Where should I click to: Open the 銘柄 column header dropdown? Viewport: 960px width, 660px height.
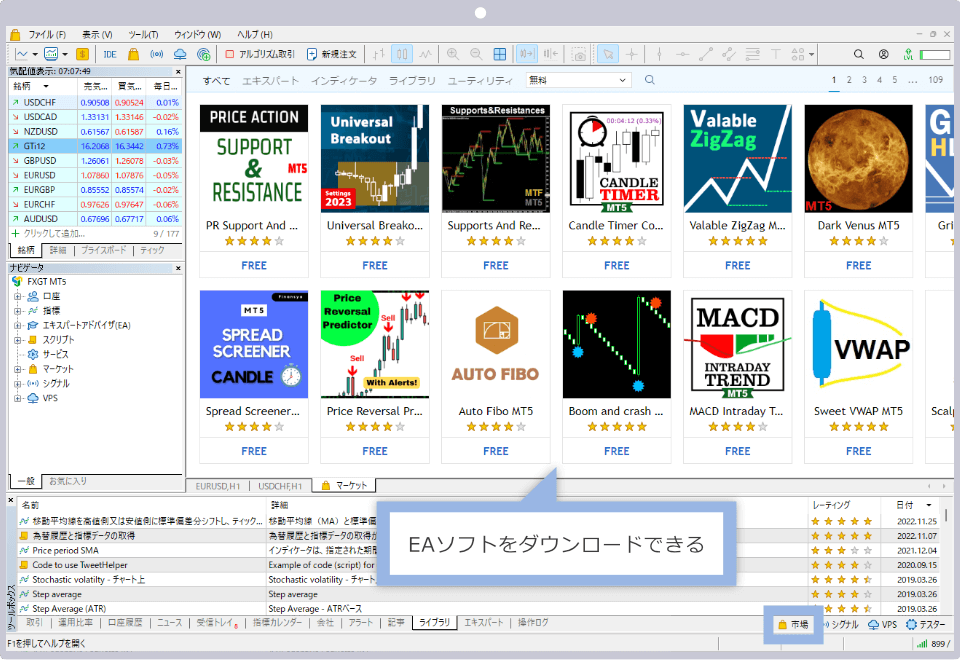(46, 86)
